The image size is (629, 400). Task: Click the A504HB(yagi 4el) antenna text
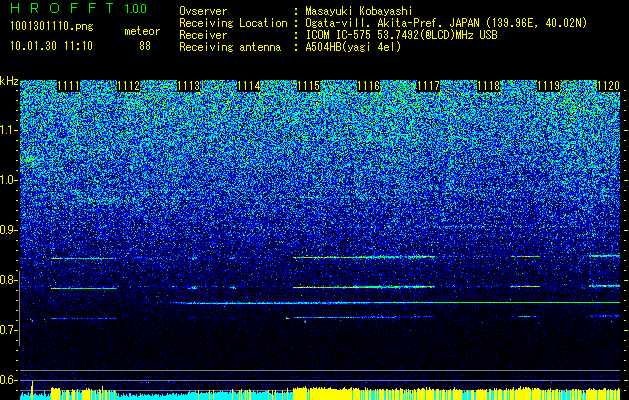[353, 47]
